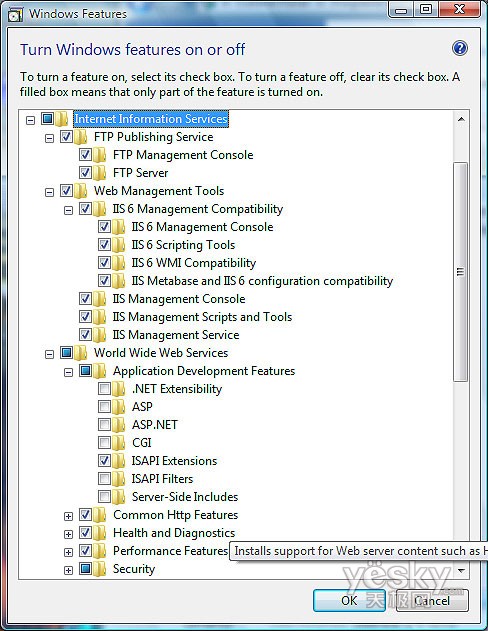Maximize the Windows Features window
This screenshot has width=488, height=631.
click(x=426, y=9)
